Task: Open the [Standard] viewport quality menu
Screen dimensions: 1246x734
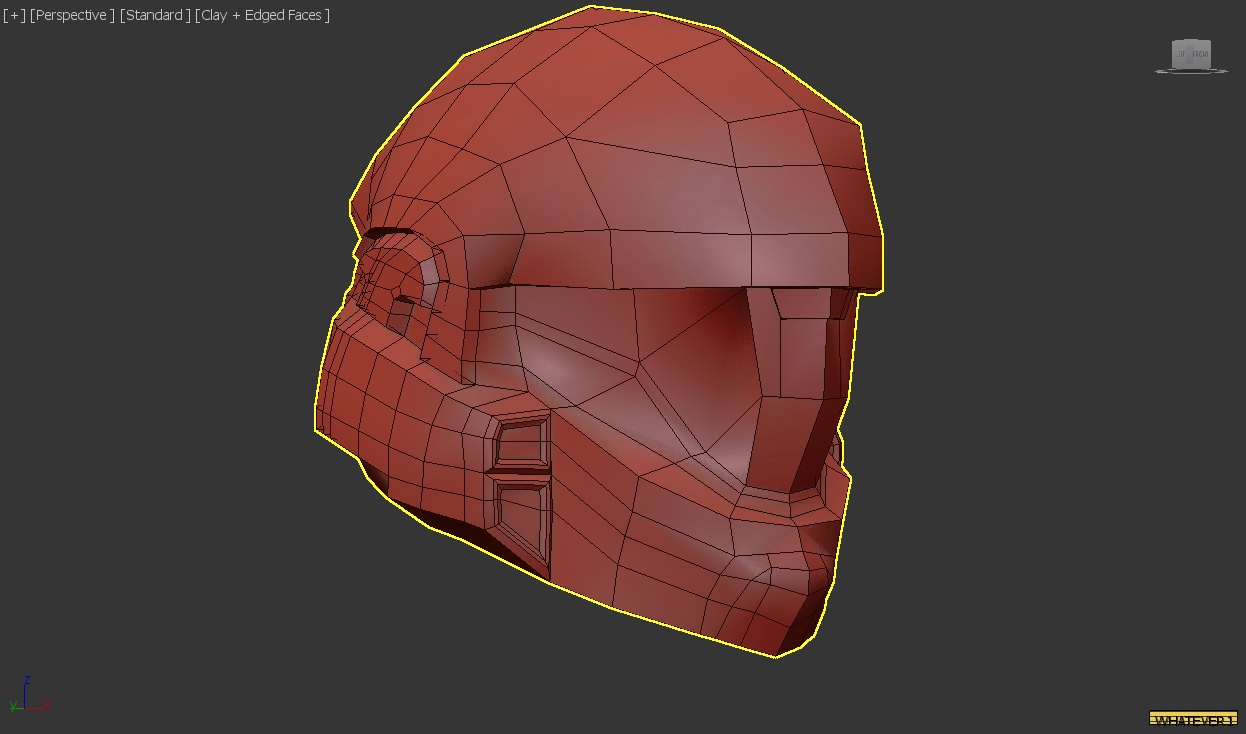Action: click(155, 15)
